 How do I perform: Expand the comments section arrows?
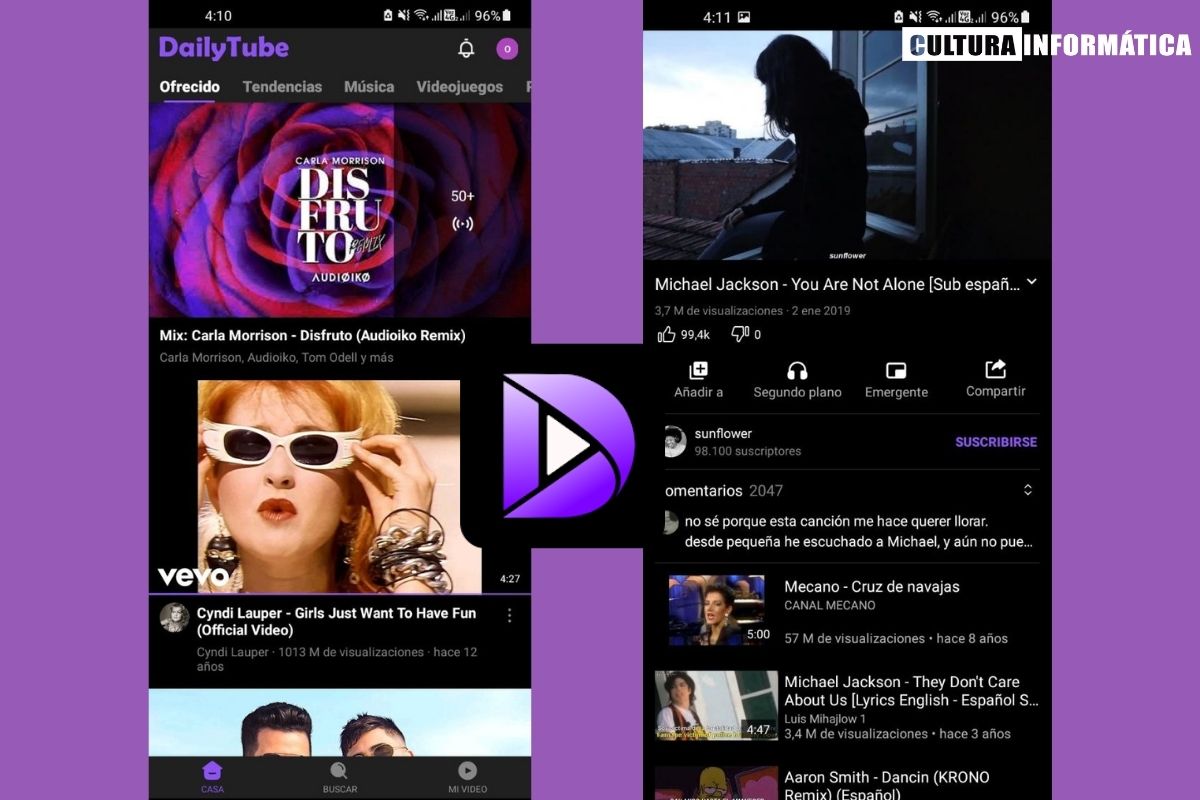pyautogui.click(x=1027, y=490)
